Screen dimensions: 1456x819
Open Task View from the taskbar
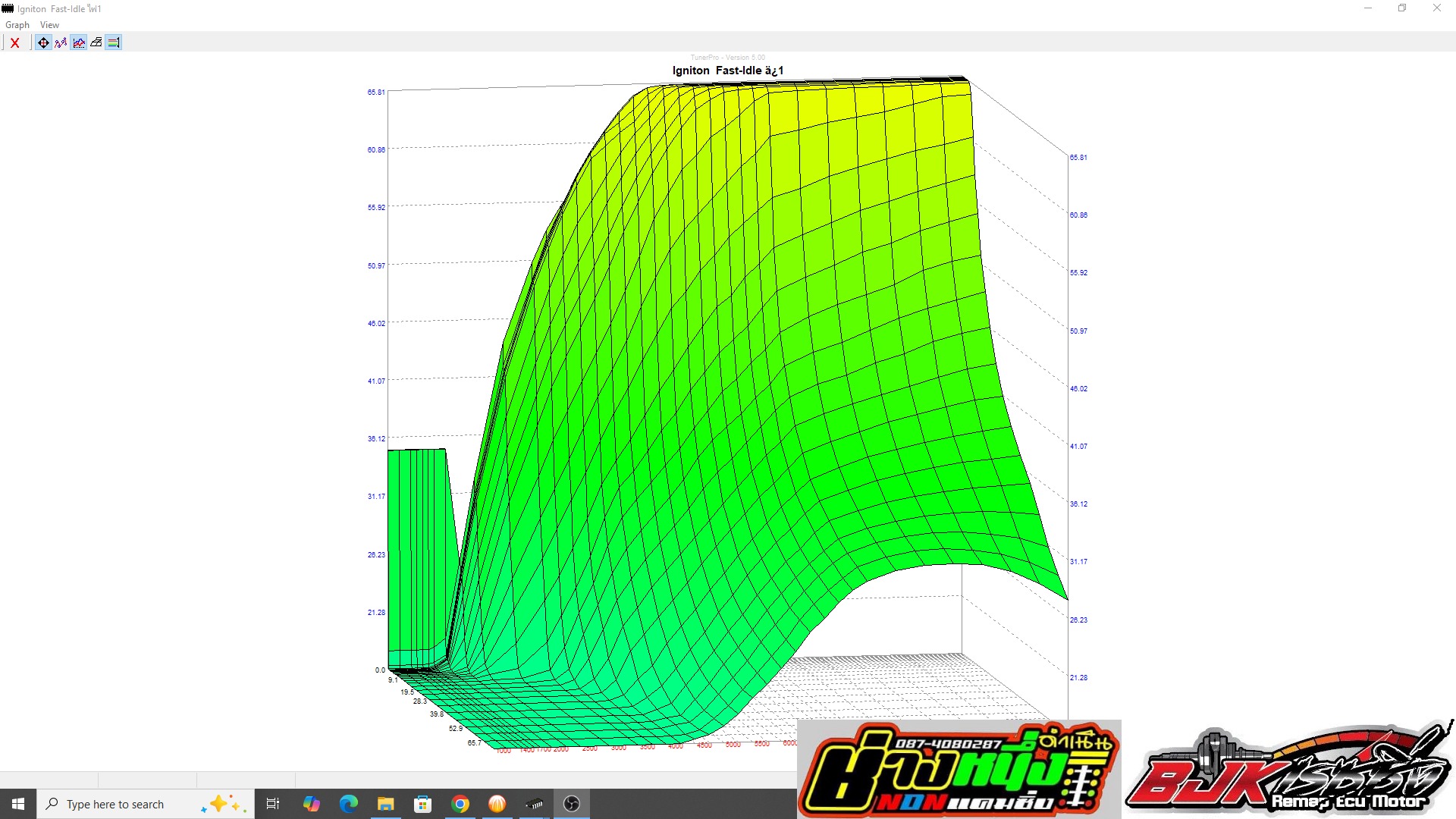[x=273, y=804]
